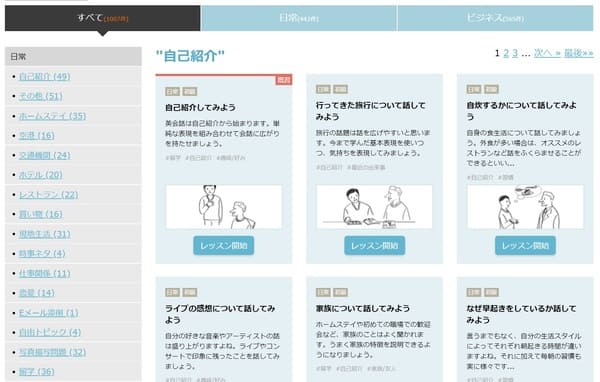This screenshot has height=382, width=600.
Task: Open the 日常 tab
Action: 299,18
